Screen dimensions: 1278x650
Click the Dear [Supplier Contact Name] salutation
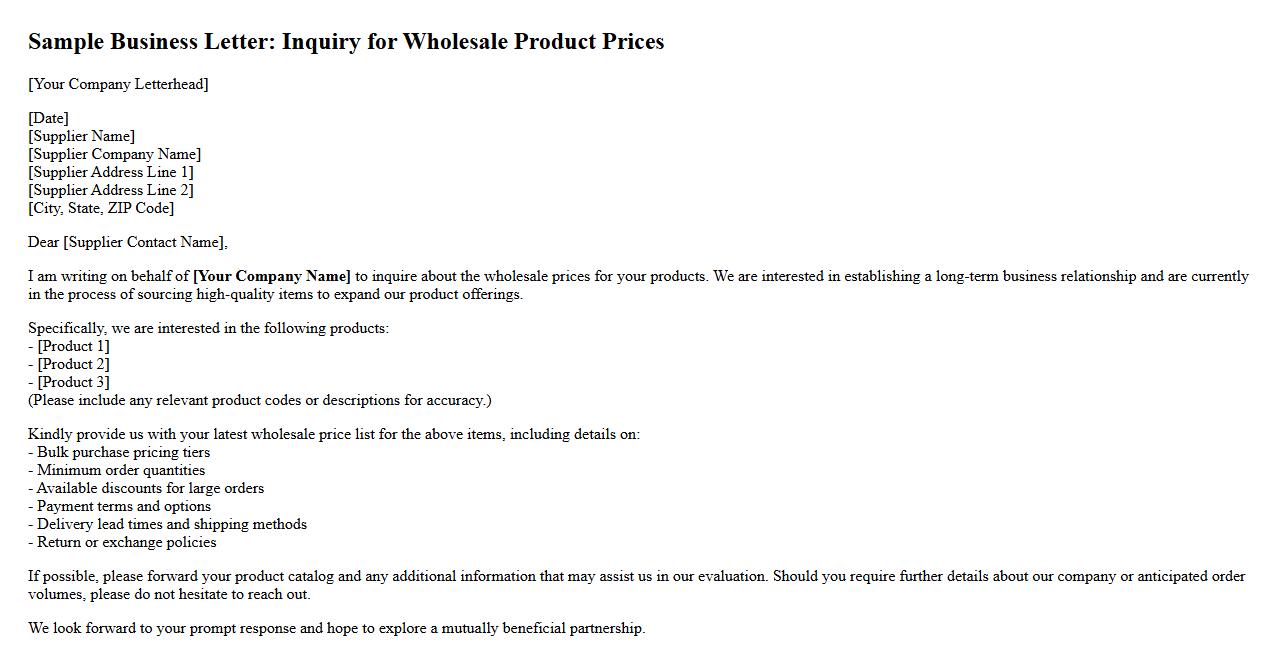(128, 242)
